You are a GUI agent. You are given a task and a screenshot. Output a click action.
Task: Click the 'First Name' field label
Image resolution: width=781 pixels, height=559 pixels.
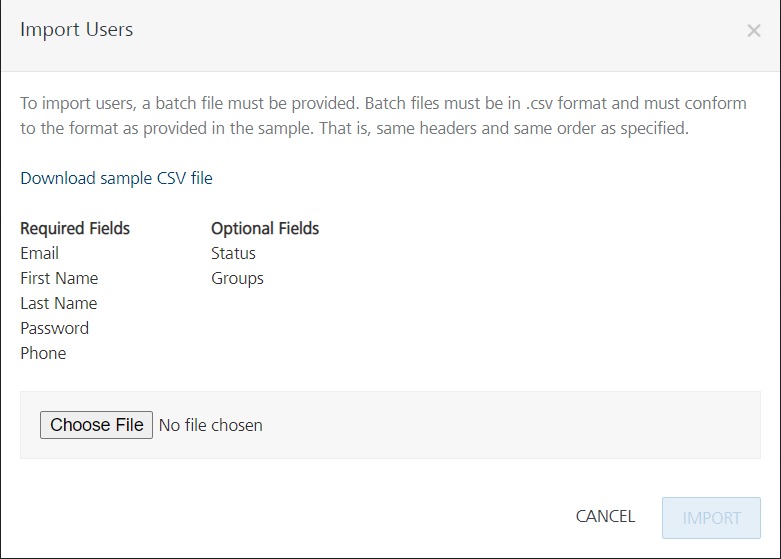(x=59, y=279)
